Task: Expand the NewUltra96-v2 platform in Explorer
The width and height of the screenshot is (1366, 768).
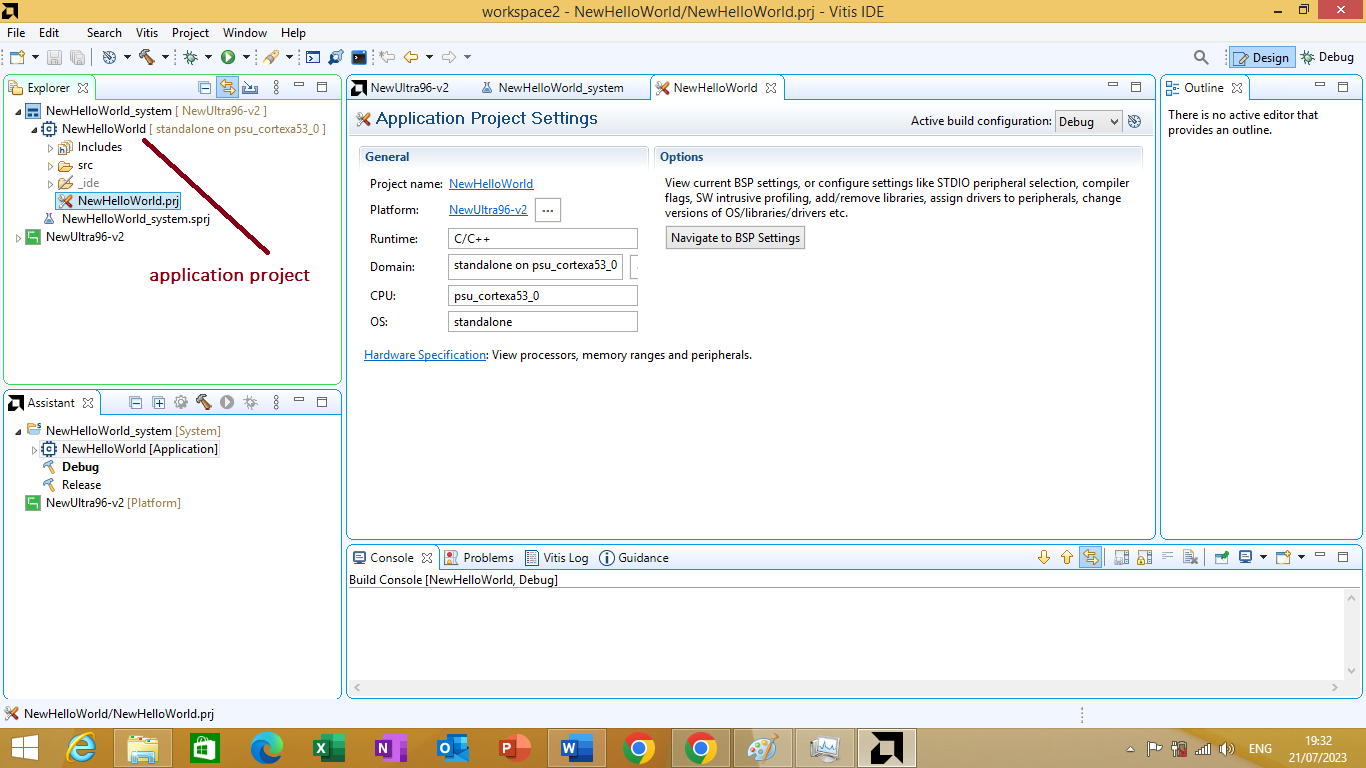Action: coord(18,237)
